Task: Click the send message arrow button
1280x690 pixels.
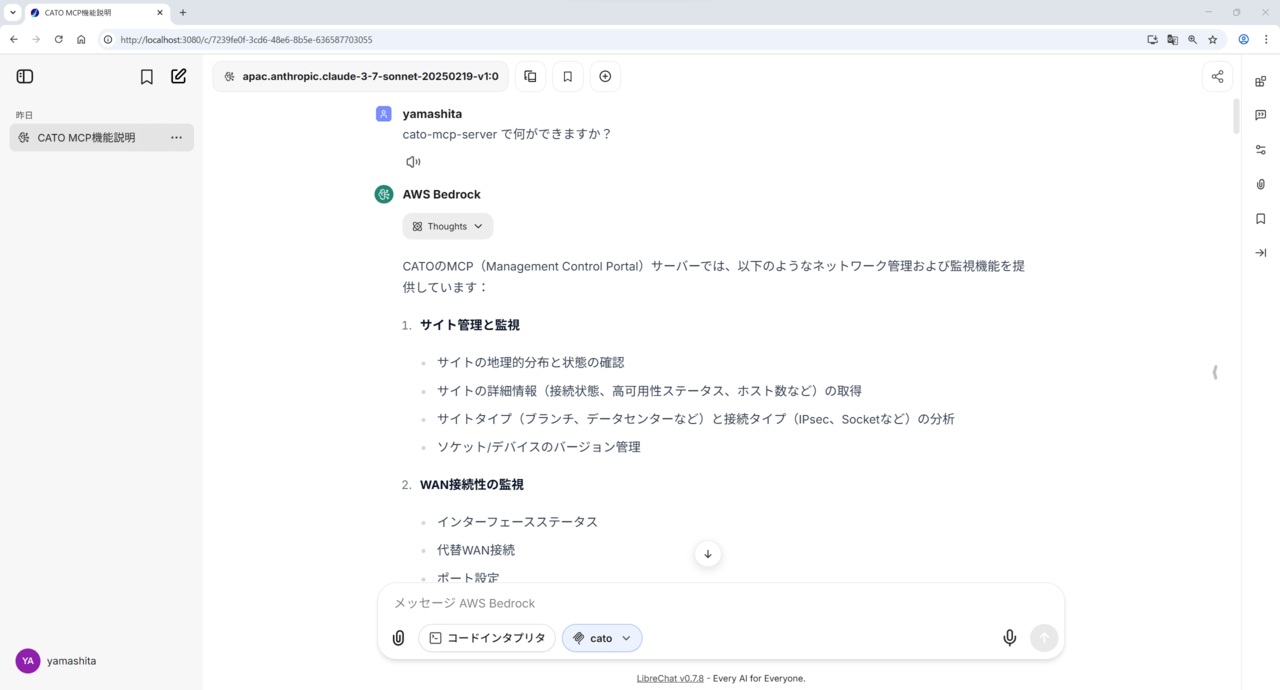Action: coord(1044,638)
